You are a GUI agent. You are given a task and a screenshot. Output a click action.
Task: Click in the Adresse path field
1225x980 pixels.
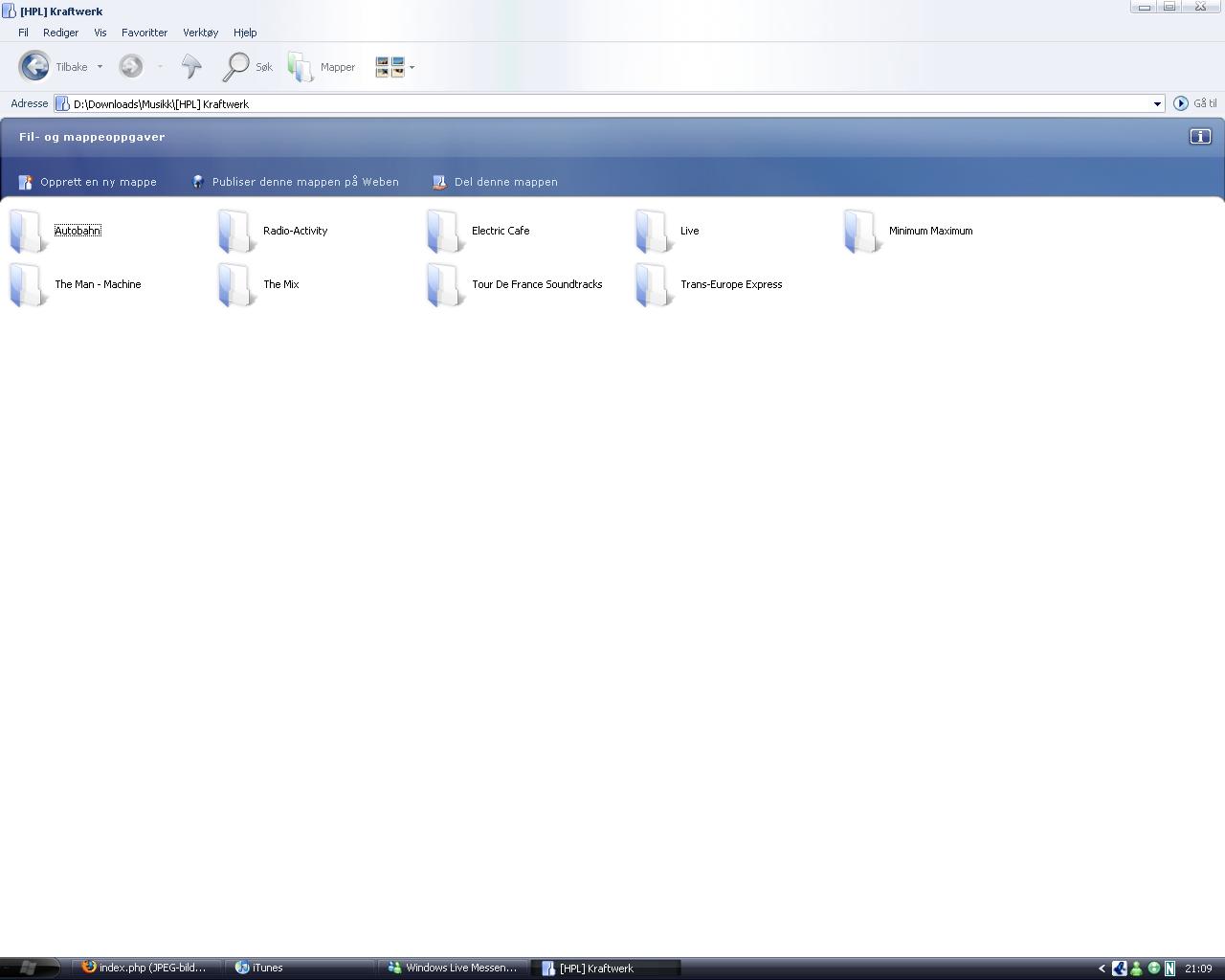[609, 103]
